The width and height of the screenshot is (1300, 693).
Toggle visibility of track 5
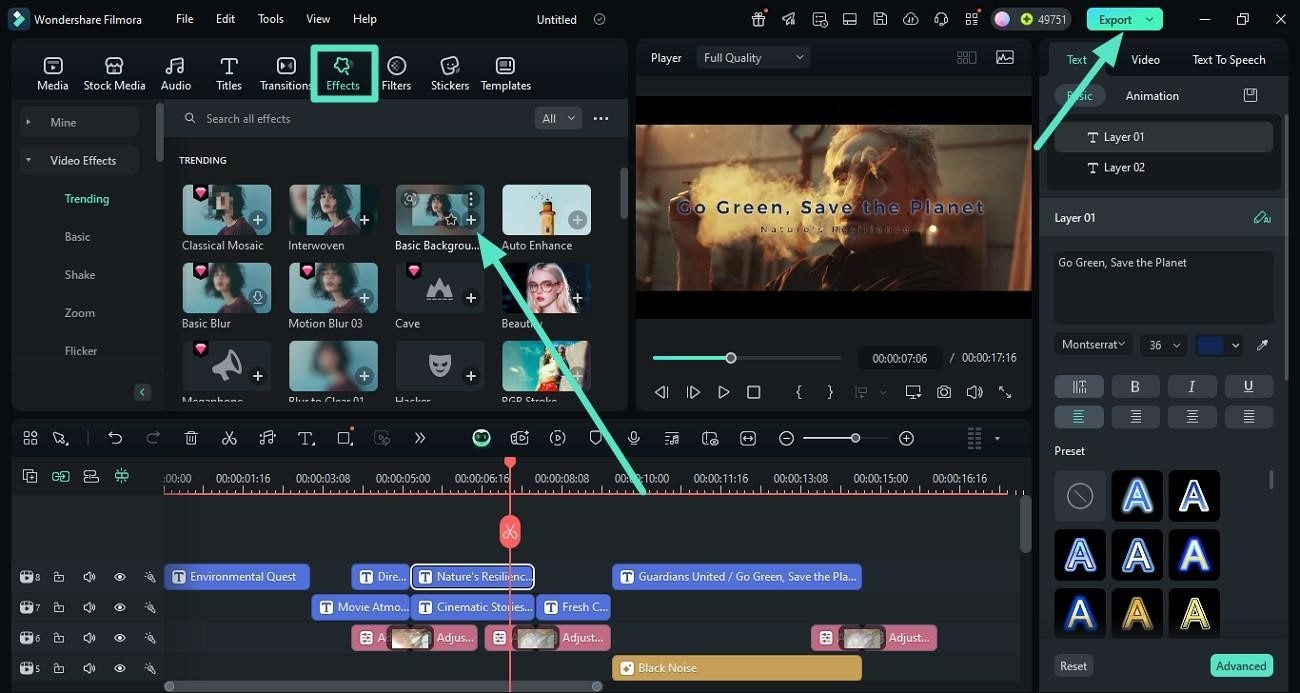click(119, 668)
